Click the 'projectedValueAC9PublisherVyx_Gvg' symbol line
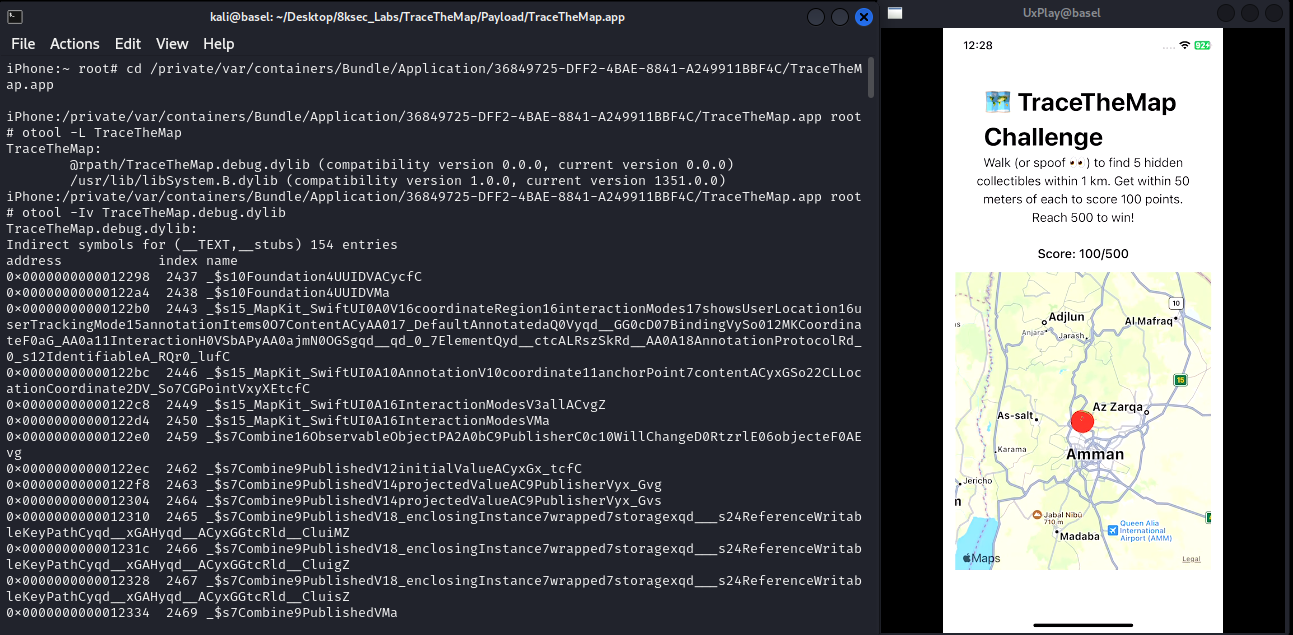Image resolution: width=1293 pixels, height=635 pixels. [334, 485]
